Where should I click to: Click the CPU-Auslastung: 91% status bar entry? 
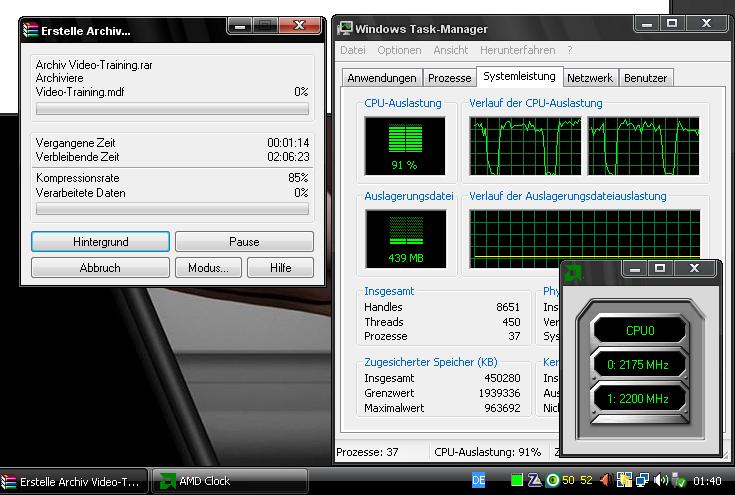(x=488, y=452)
